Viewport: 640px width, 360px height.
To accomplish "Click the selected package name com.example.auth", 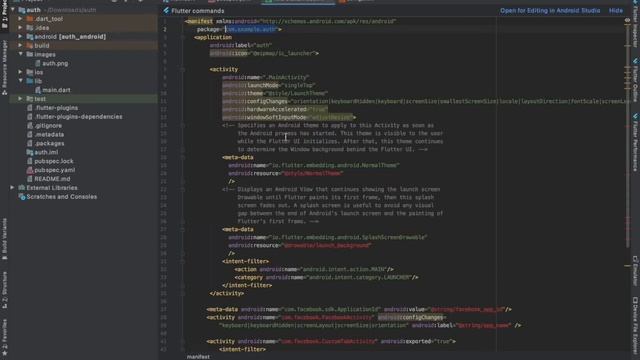I will tap(251, 29).
